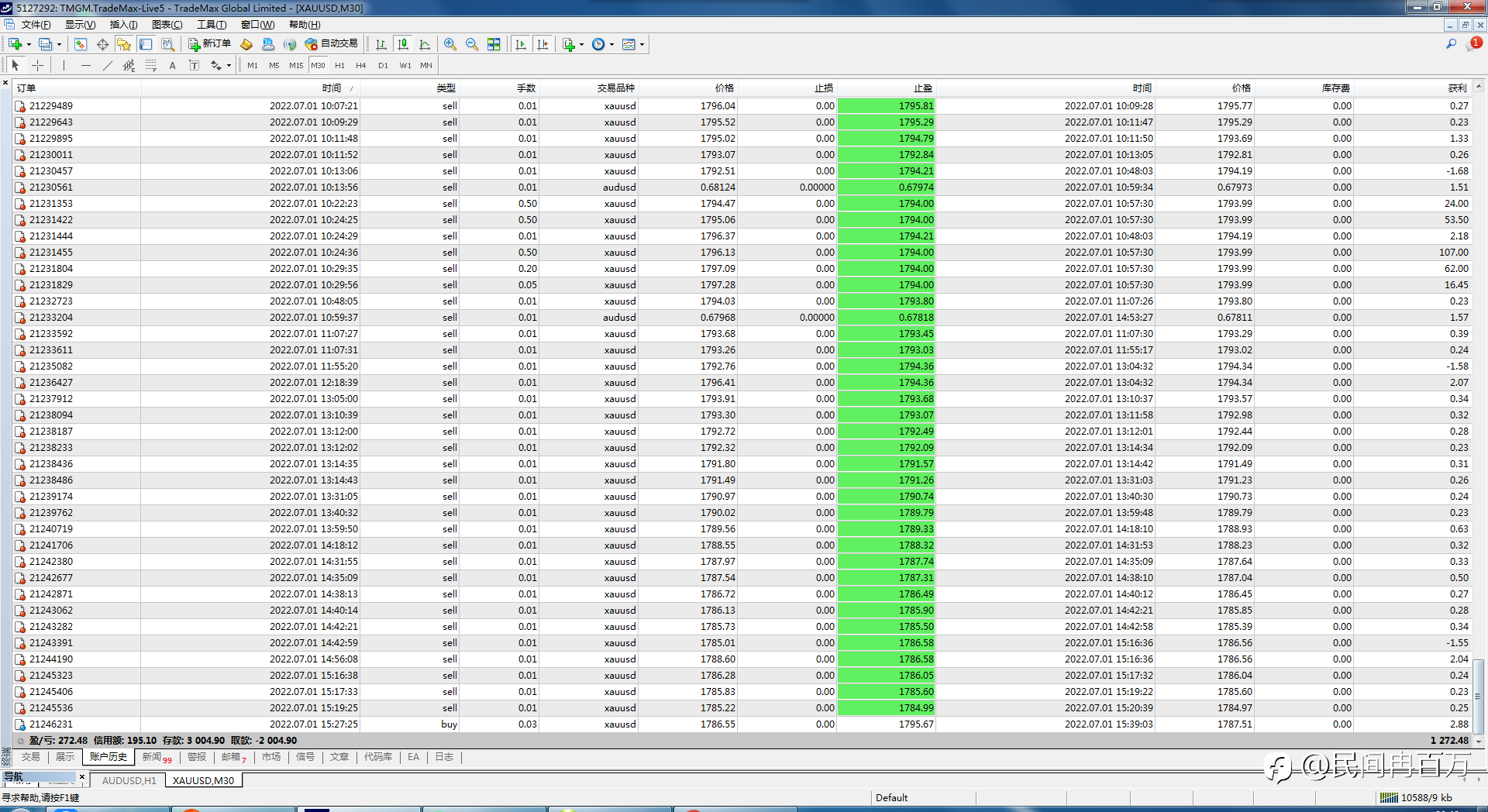
Task: Open the 新闻 news tab
Action: pos(156,757)
